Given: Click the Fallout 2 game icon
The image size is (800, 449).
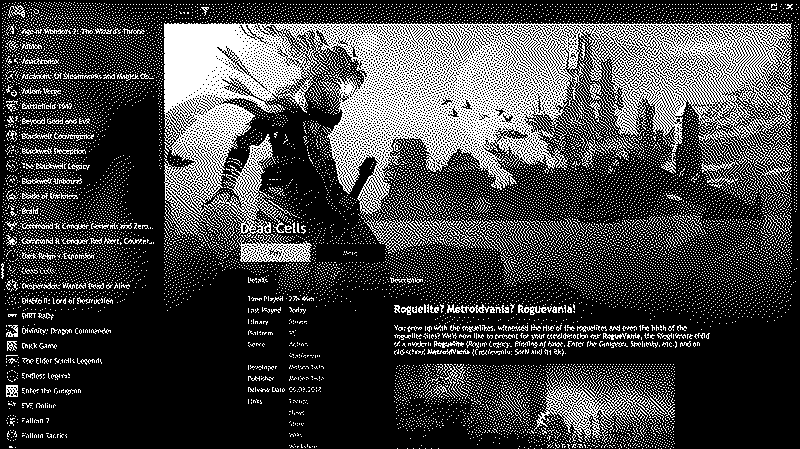Looking at the screenshot, I should click(x=11, y=421).
